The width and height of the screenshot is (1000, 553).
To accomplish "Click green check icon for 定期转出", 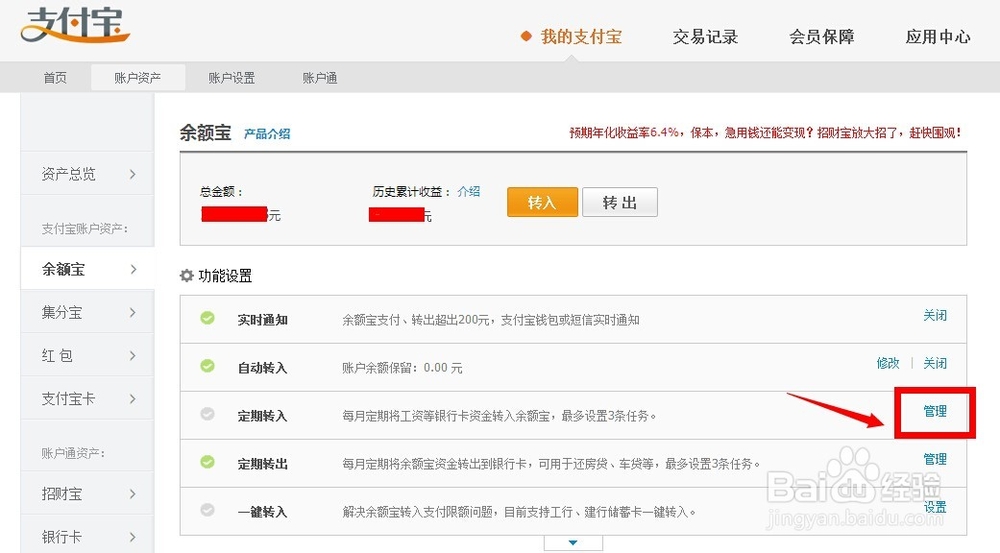I will click(207, 462).
